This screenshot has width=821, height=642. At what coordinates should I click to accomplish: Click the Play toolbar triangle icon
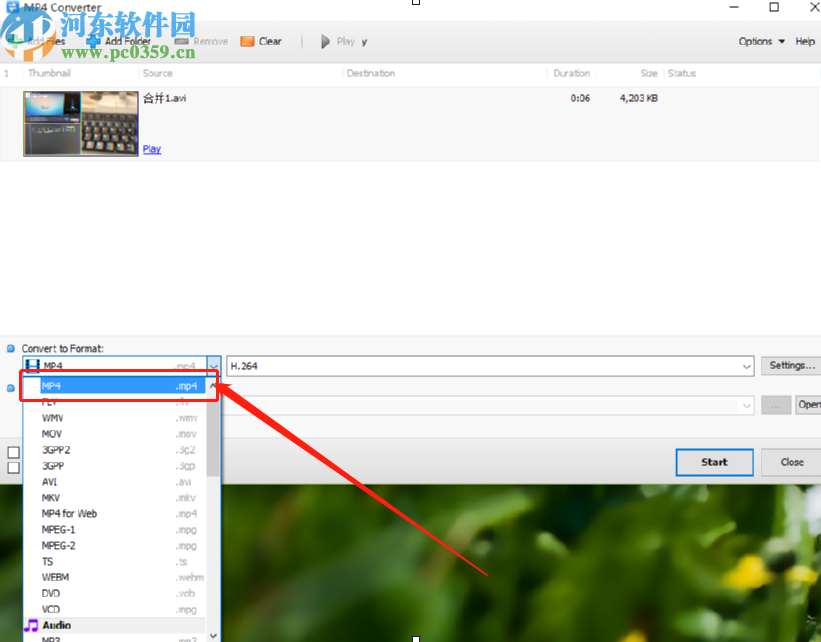325,41
